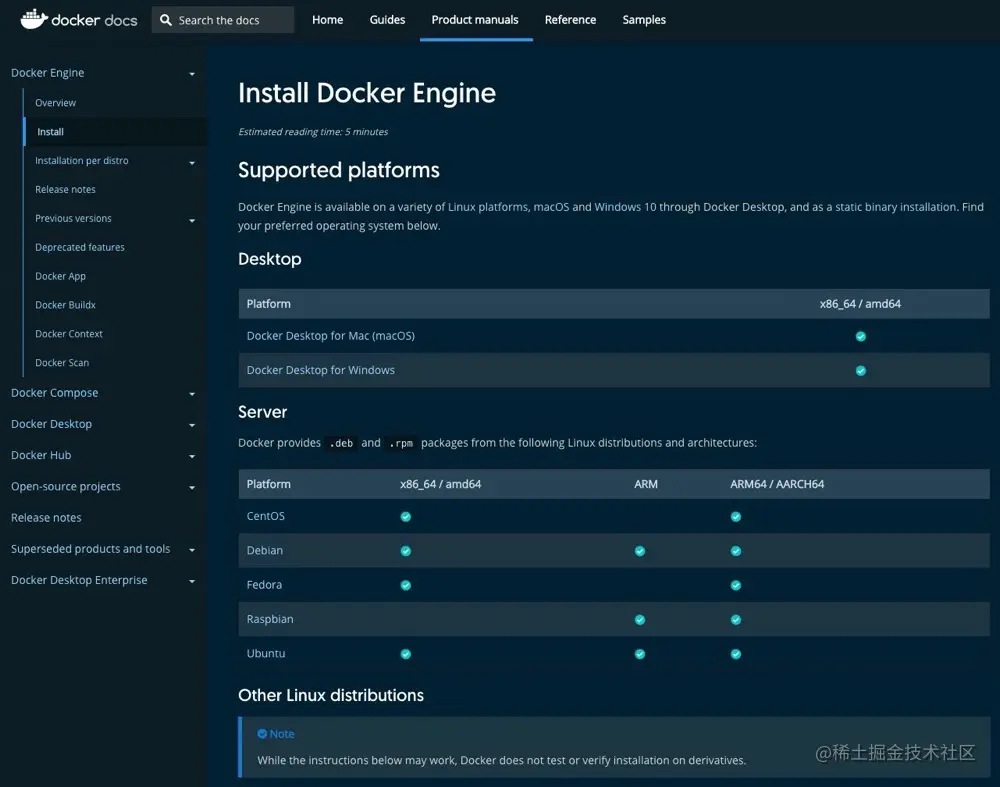The width and height of the screenshot is (1000, 787).
Task: Expand the Previous versions section
Action: point(191,218)
